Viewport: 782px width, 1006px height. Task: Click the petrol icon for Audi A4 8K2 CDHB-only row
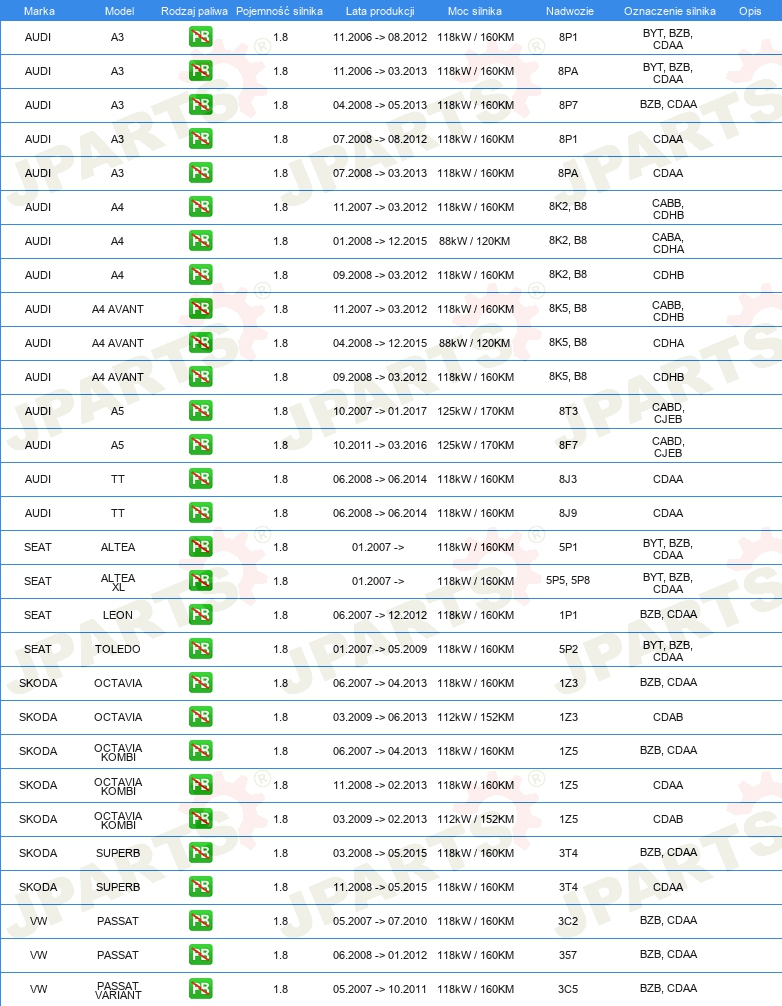click(201, 275)
